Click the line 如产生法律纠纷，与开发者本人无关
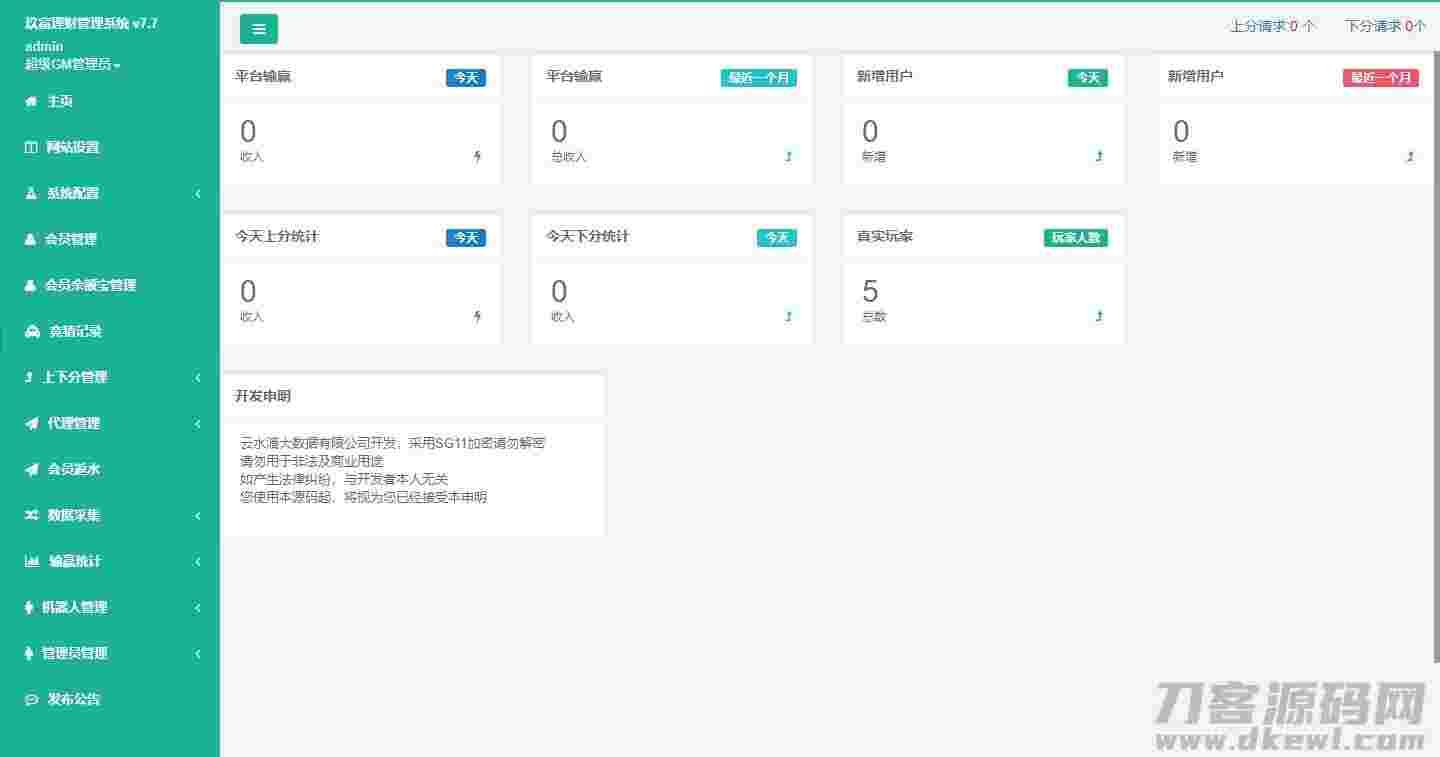1440x757 pixels. 344,479
